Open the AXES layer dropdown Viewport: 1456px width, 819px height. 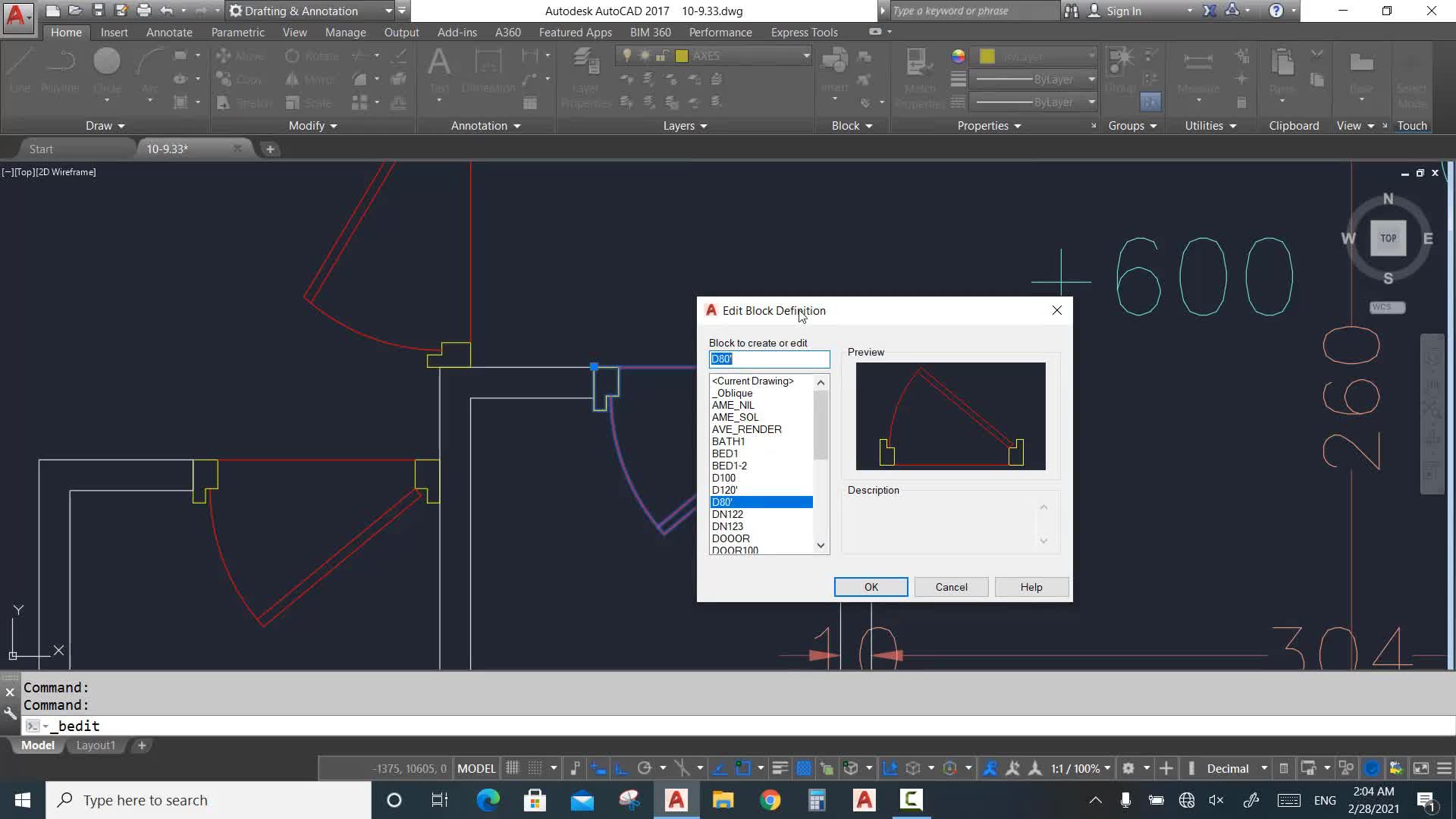tap(806, 55)
